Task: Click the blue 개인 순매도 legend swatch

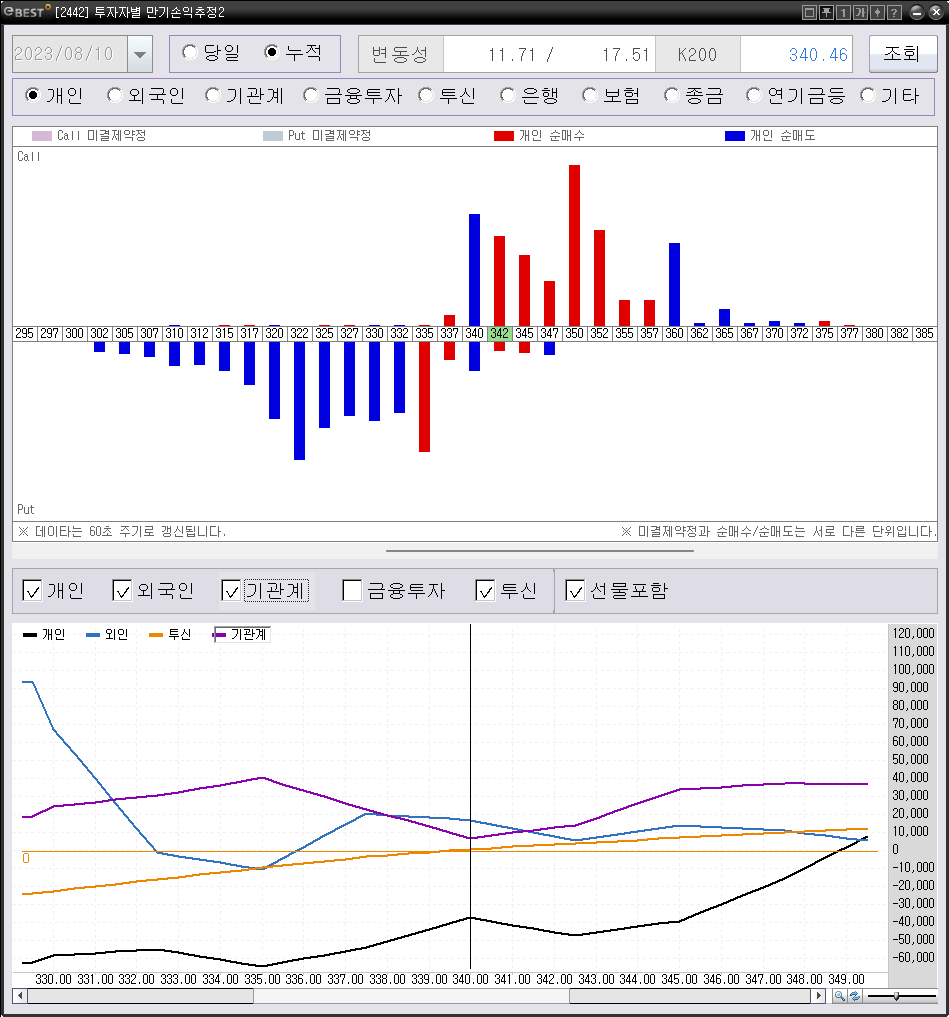Action: [x=735, y=136]
